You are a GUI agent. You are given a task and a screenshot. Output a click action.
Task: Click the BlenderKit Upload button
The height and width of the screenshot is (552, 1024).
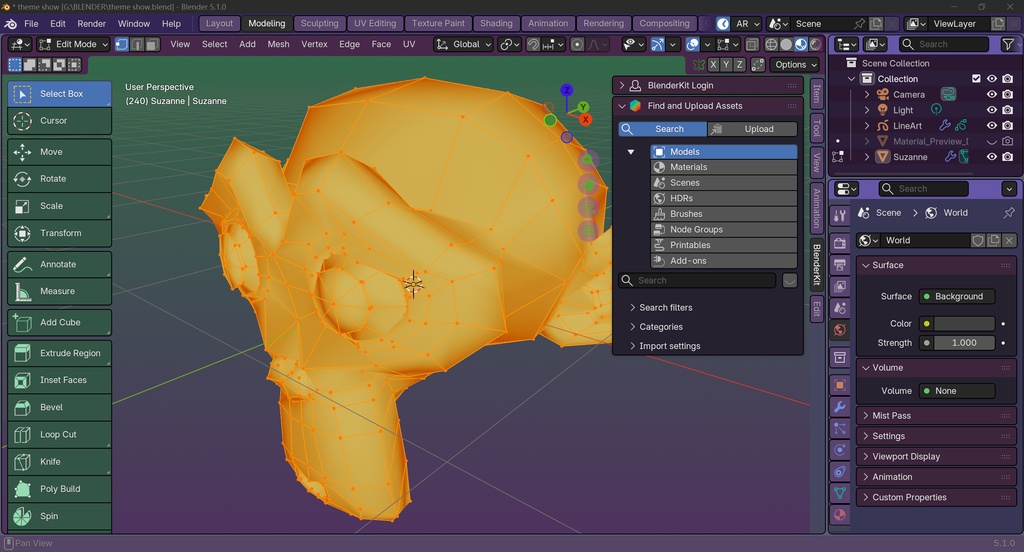point(752,129)
